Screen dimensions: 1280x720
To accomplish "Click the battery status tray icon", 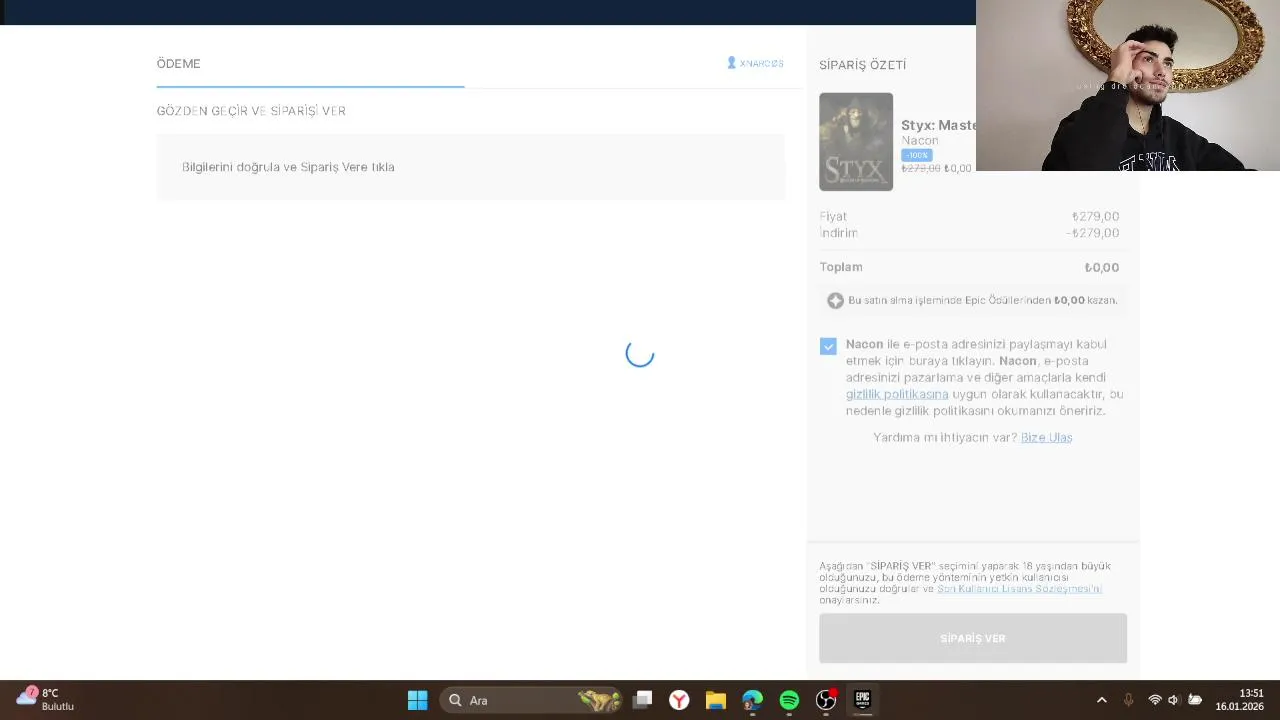I will coord(1194,700).
